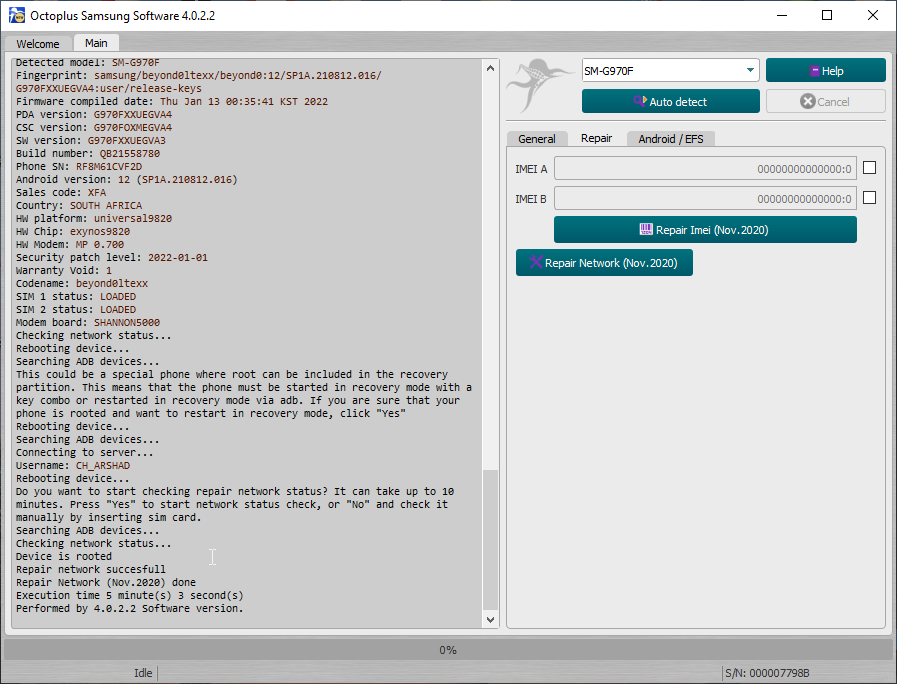Click the log scroll up arrow
Screen dimensions: 897x684
[490, 68]
